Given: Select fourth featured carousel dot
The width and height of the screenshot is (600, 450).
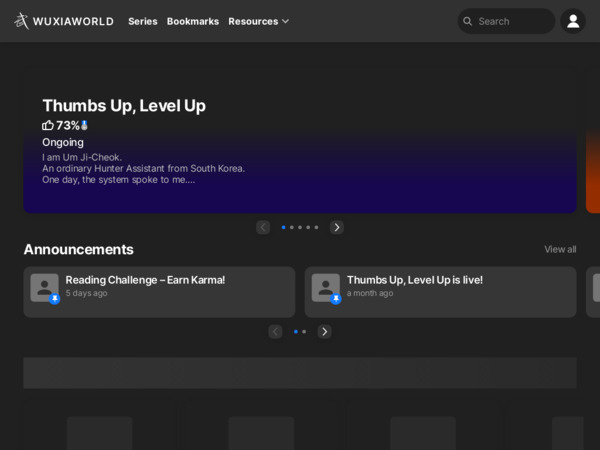Looking at the screenshot, I should coord(308,227).
